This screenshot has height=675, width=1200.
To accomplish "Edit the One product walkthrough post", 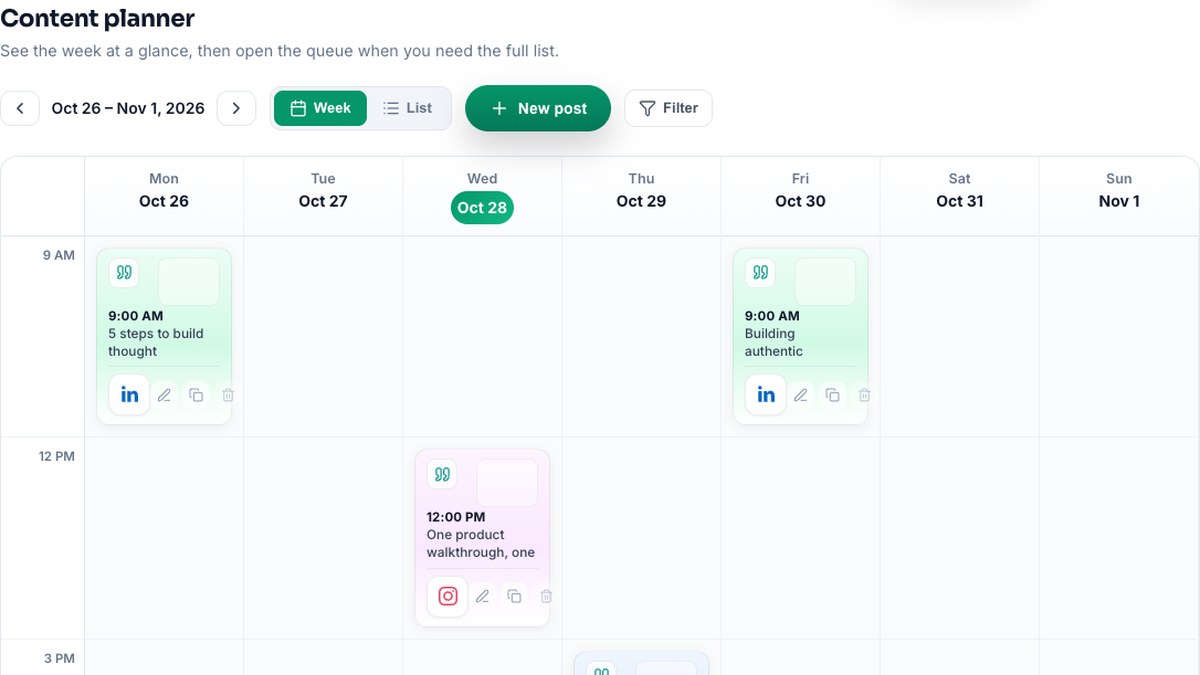I will tap(483, 596).
